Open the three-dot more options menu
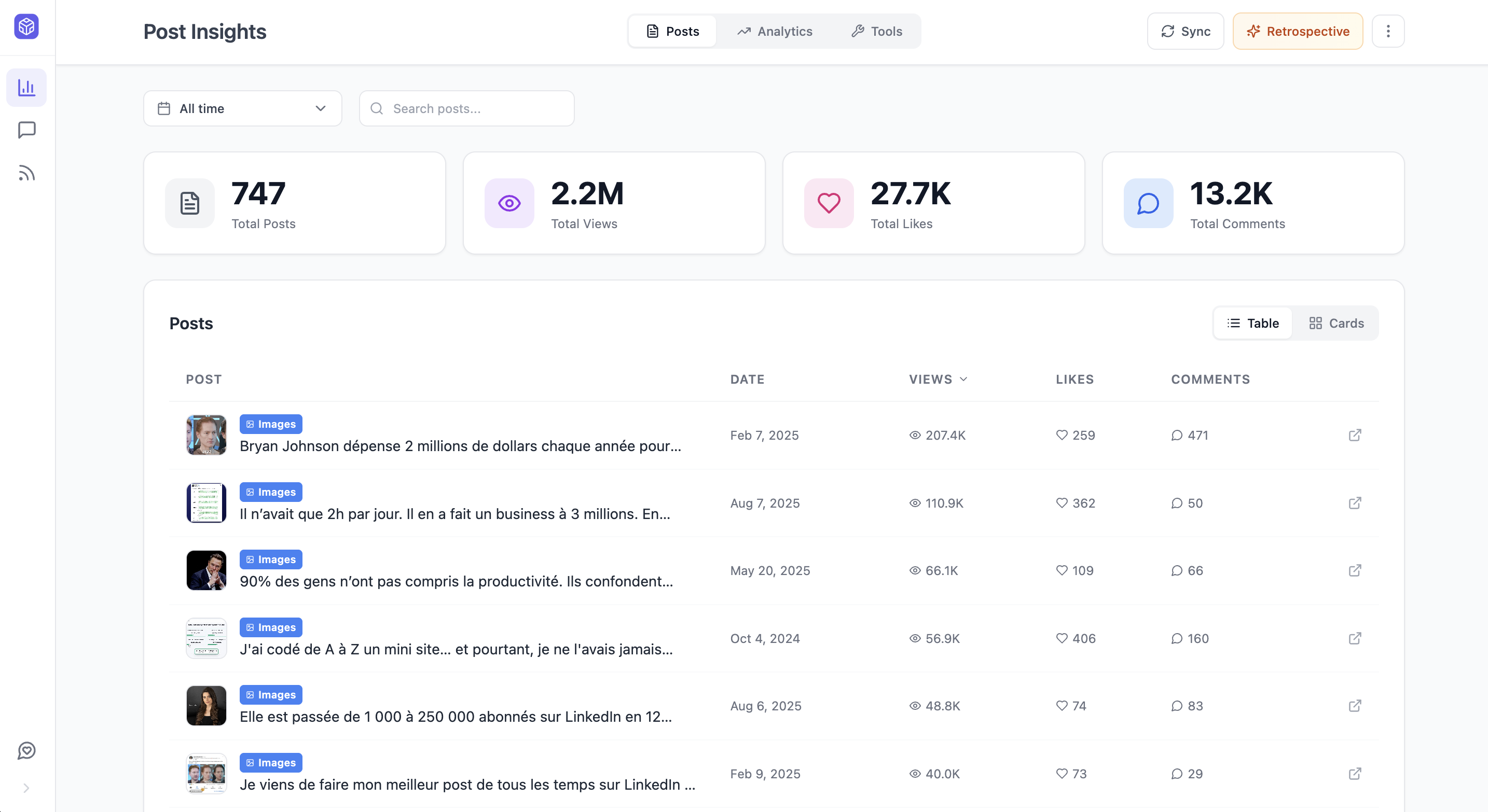This screenshot has width=1488, height=812. [1387, 31]
